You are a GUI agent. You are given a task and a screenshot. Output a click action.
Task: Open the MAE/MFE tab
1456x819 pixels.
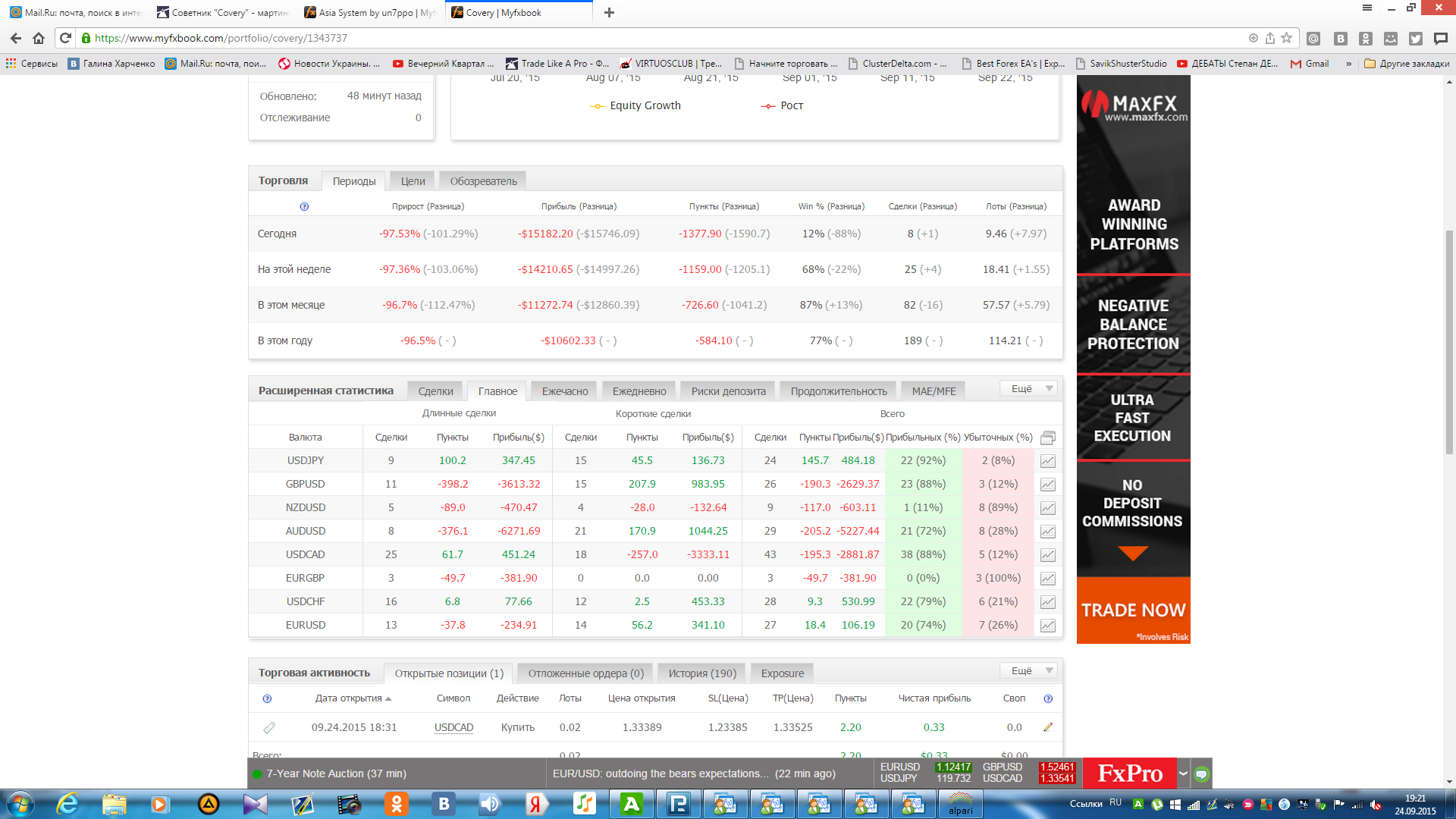pyautogui.click(x=934, y=391)
